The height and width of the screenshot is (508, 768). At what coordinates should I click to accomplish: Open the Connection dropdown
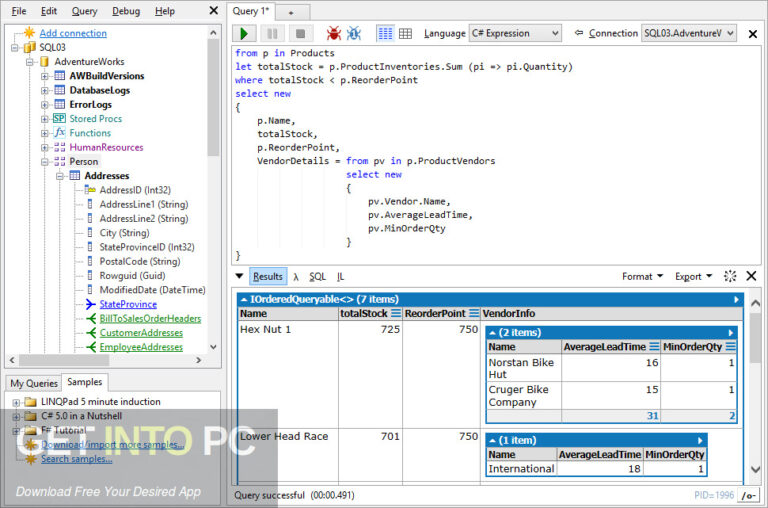click(x=689, y=33)
